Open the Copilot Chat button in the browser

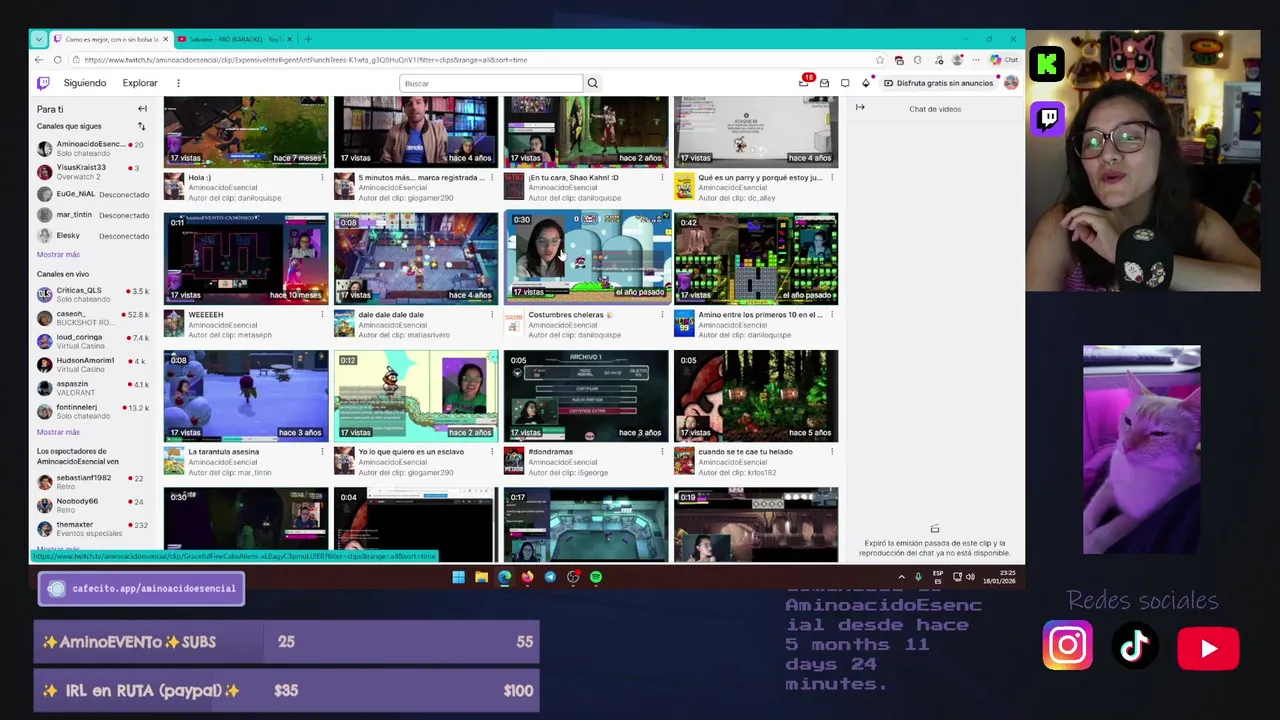point(1005,60)
